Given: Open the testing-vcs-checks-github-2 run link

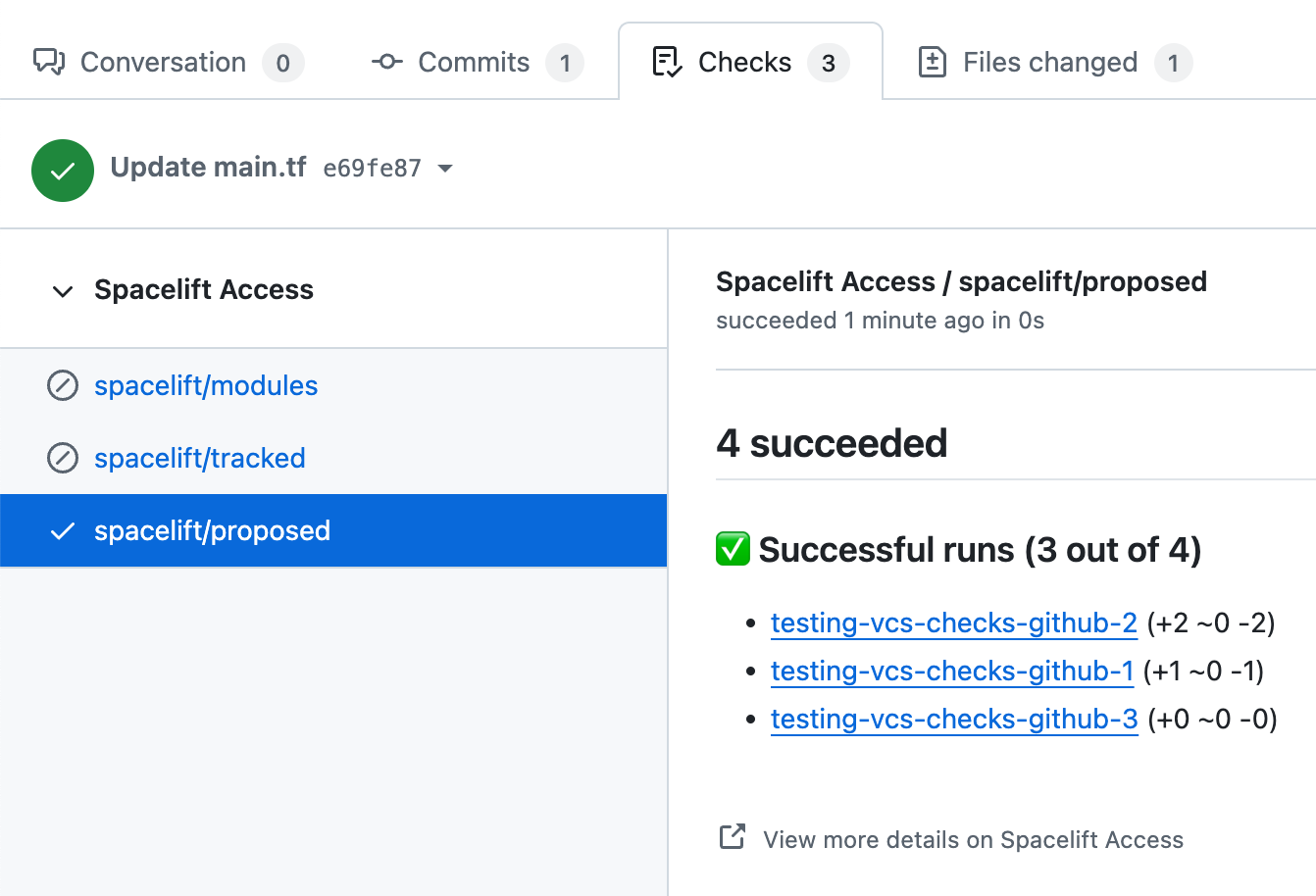Looking at the screenshot, I should [x=953, y=622].
